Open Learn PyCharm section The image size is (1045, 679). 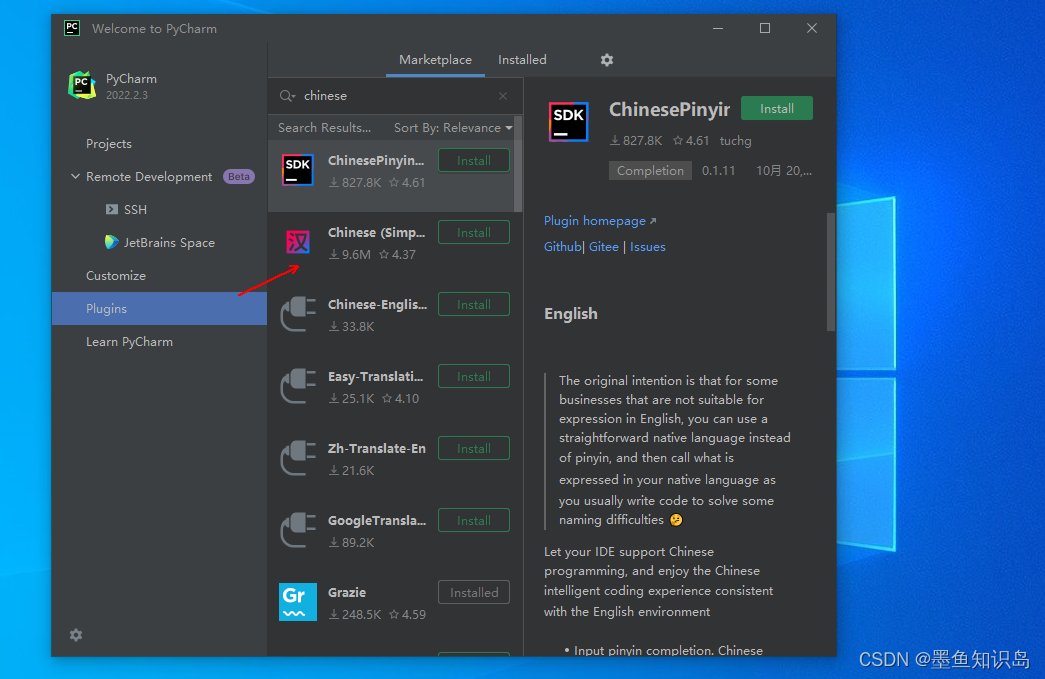coord(129,342)
